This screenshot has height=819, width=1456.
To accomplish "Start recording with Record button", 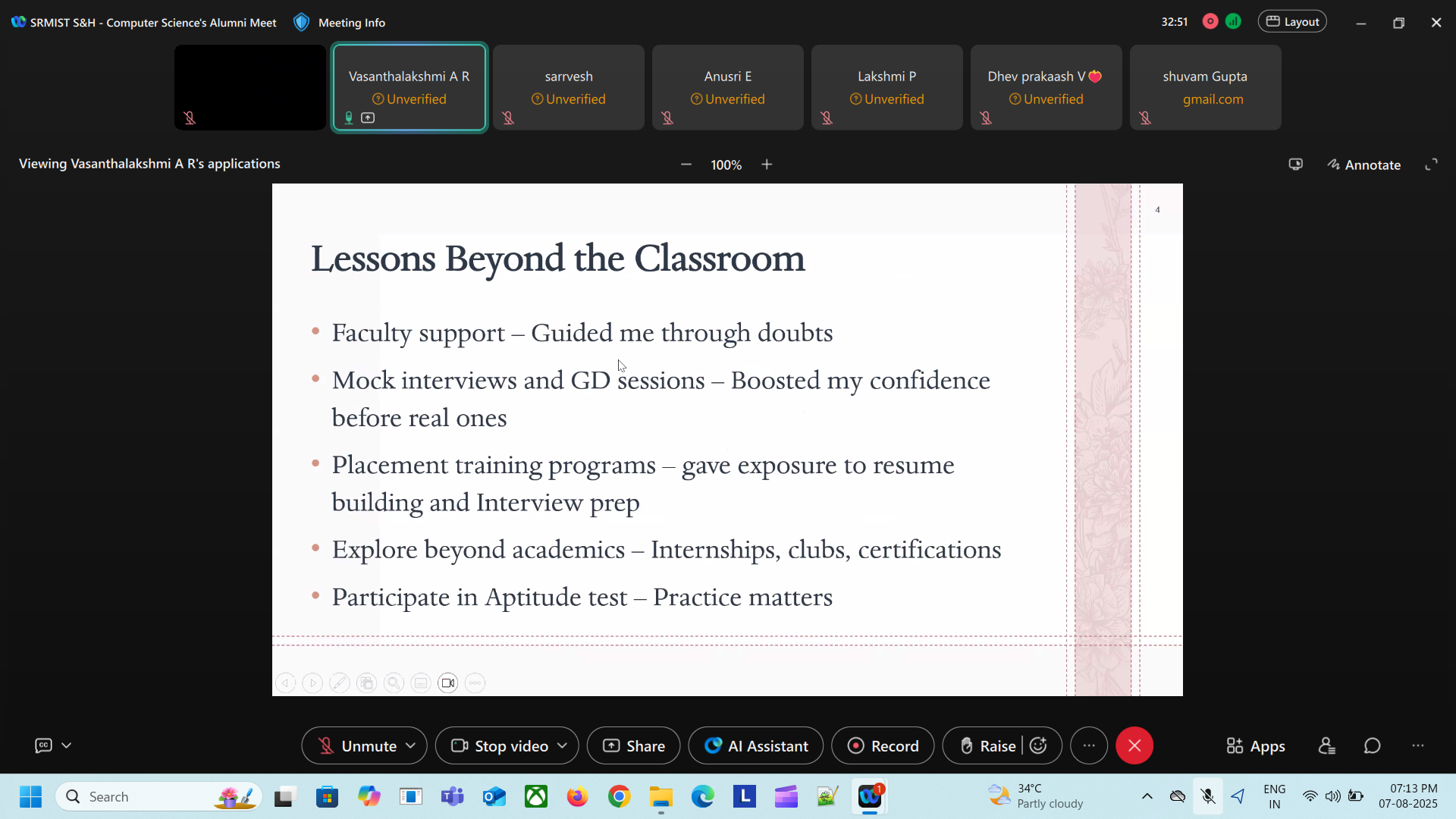I will tap(883, 746).
